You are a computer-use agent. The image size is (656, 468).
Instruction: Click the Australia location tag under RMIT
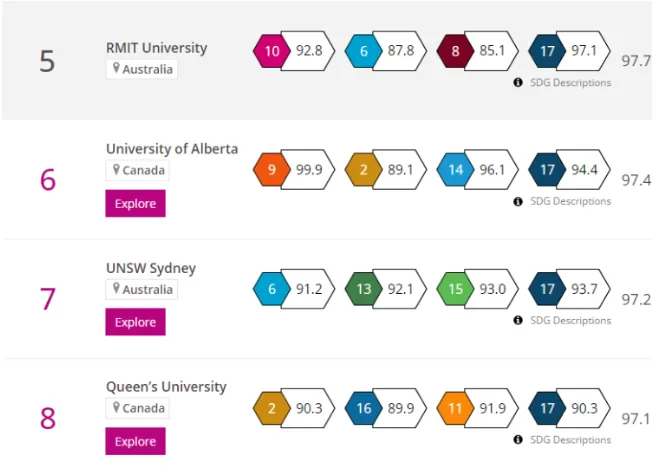coord(142,70)
